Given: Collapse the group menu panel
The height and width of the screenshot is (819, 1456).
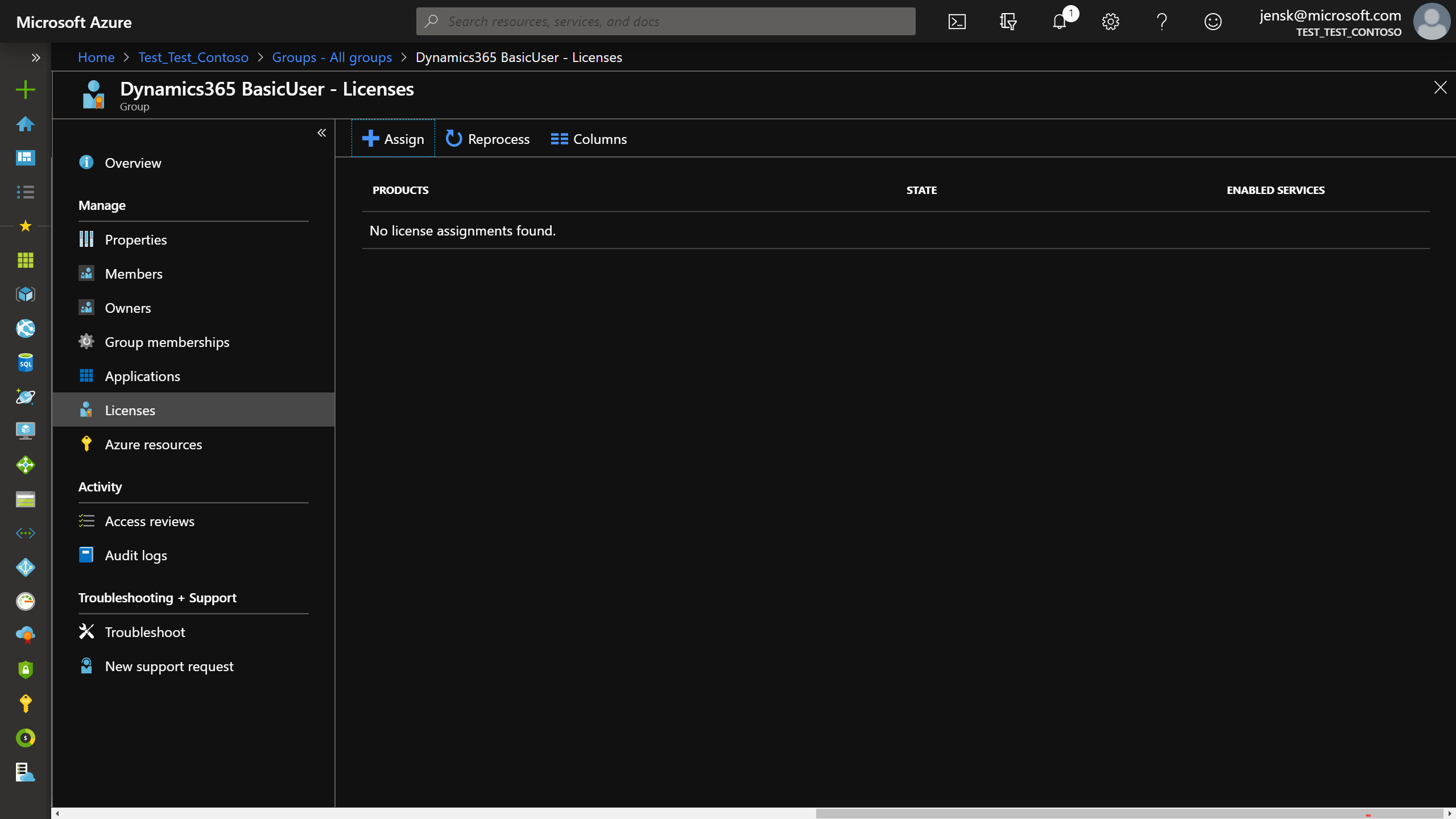Looking at the screenshot, I should (321, 133).
